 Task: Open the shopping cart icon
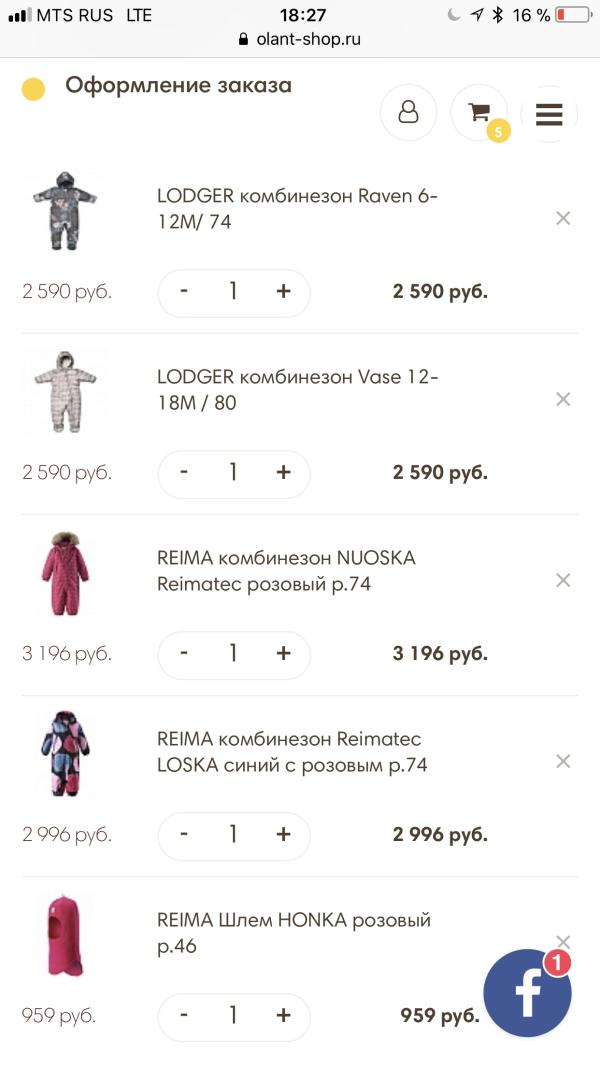pyautogui.click(x=479, y=113)
